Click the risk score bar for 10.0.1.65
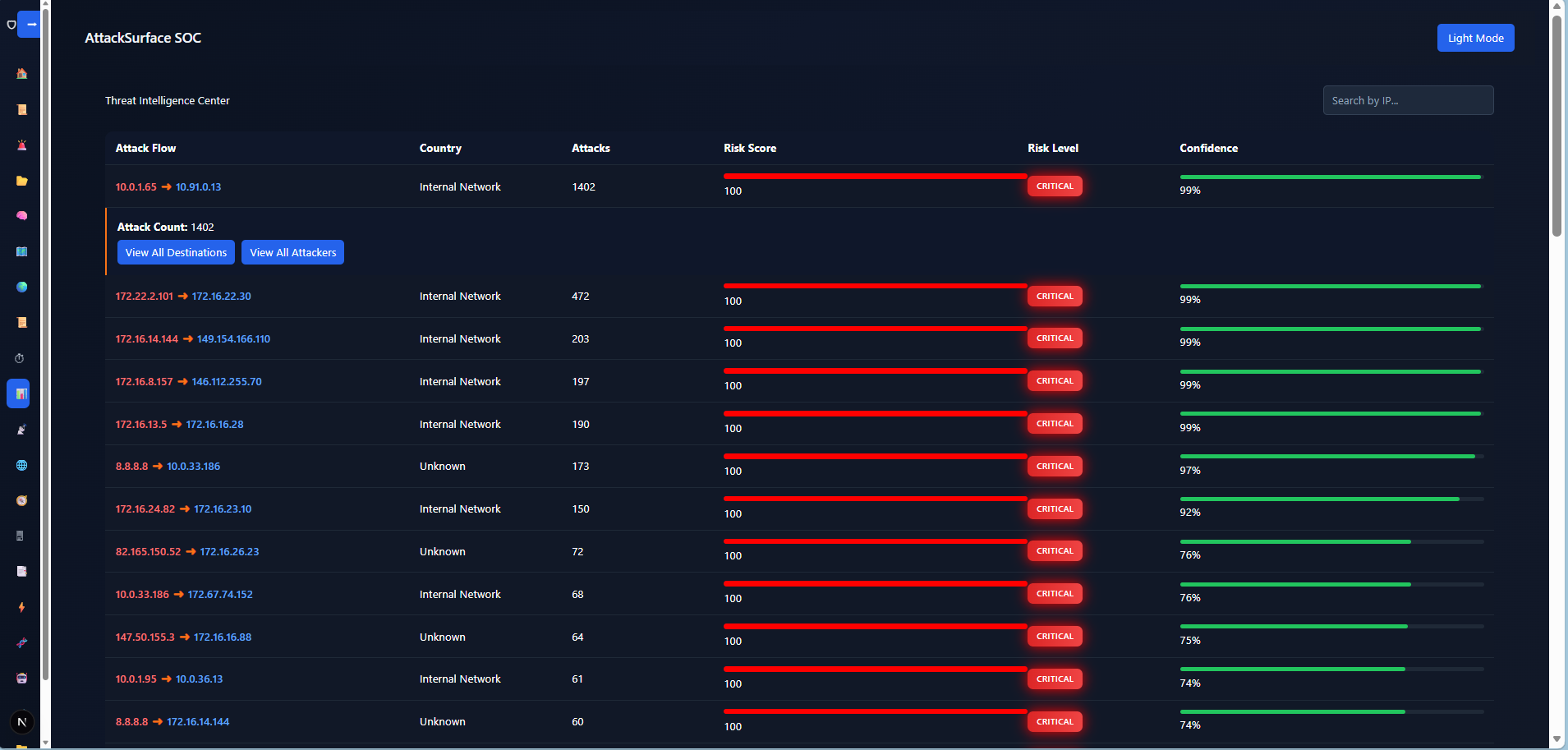Screen dimensions: 1568x750 click(875, 176)
